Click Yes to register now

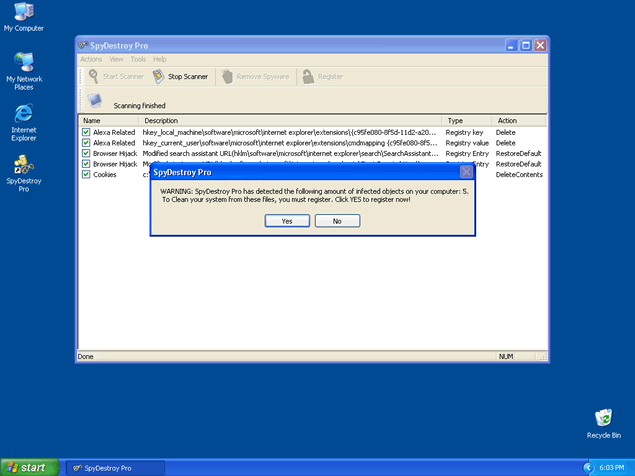(287, 221)
